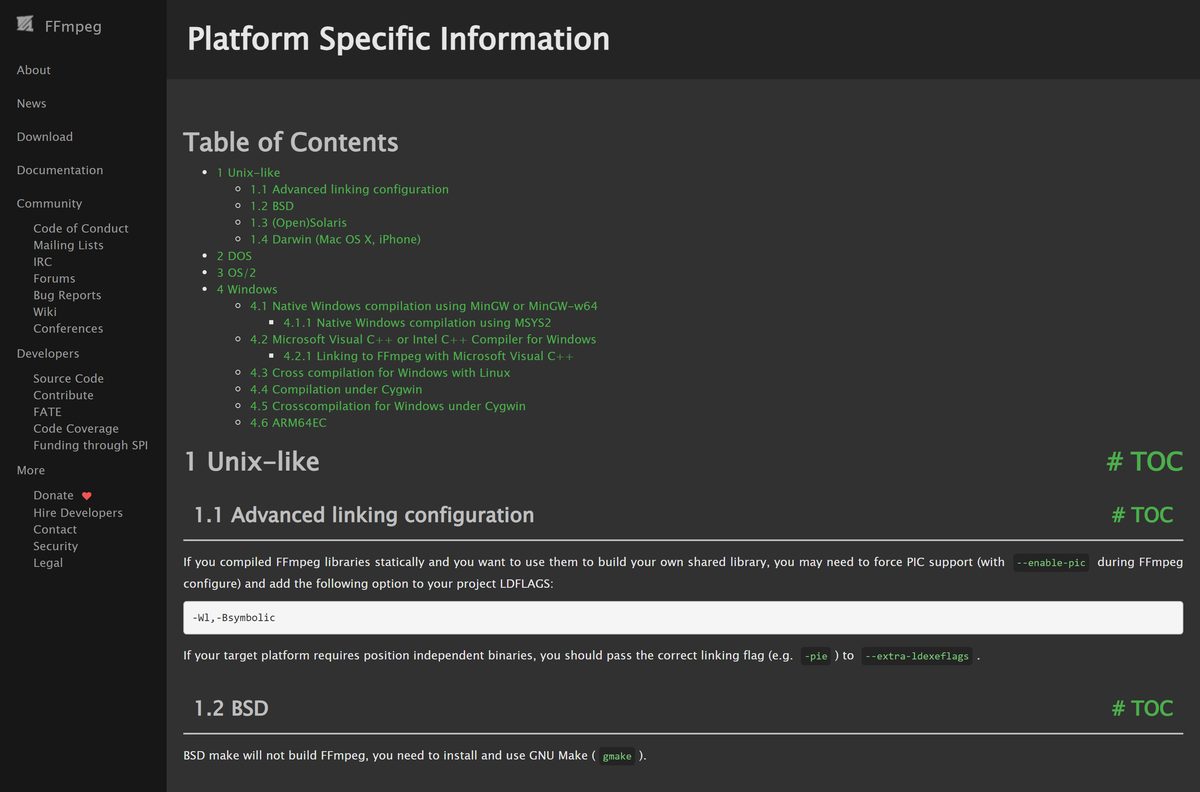Screen dimensions: 1200x792
Task: Open '4.6 ARM64EC' contents entry
Action: [288, 423]
